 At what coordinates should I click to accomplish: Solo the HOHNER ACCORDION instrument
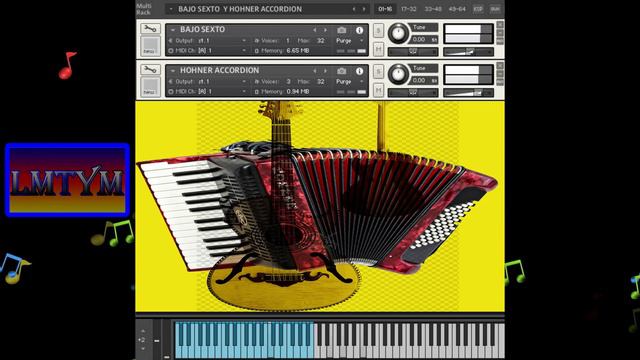coord(378,71)
